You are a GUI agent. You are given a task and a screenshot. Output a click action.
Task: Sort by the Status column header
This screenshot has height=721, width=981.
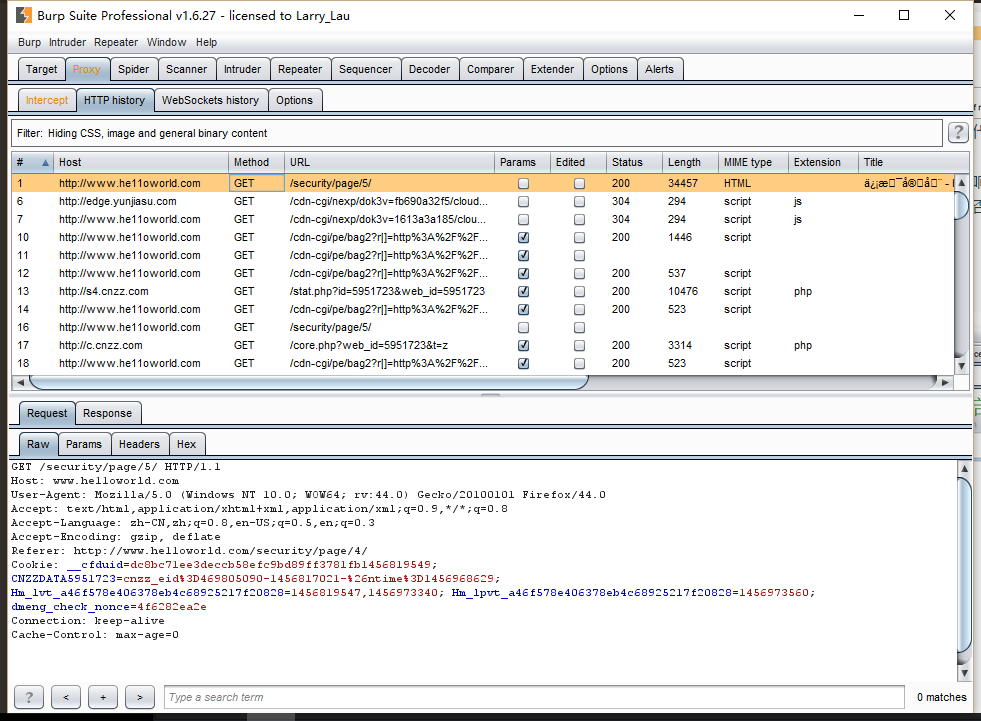(x=634, y=162)
